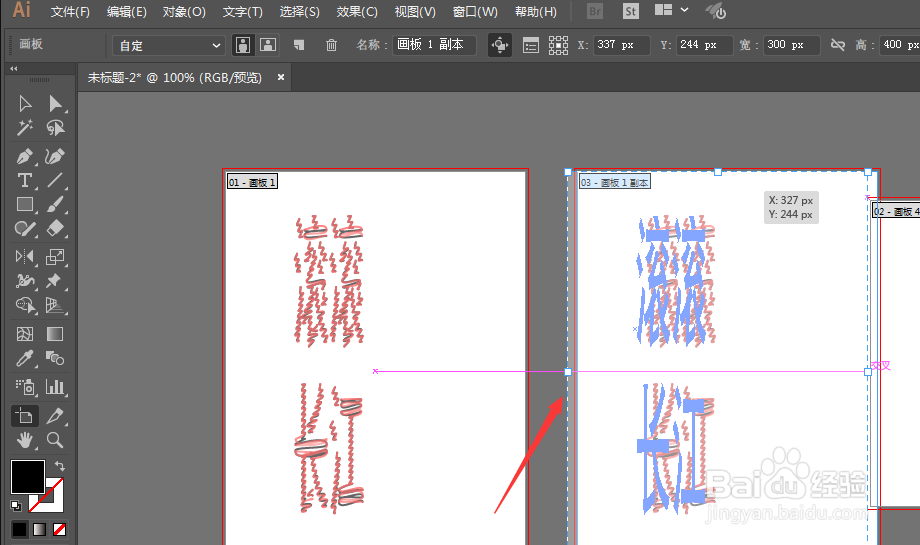Choose the Paintbrush tool

click(x=55, y=204)
